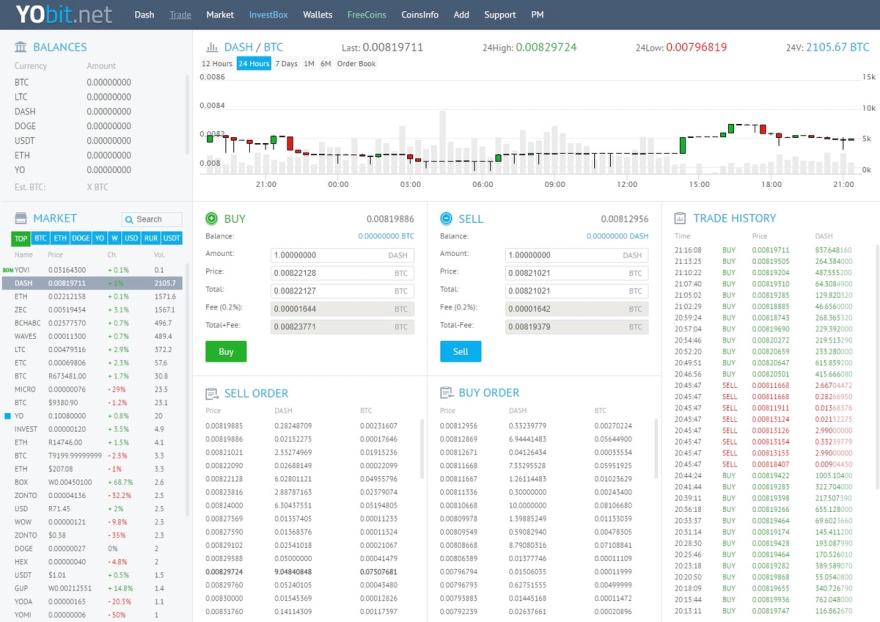Image resolution: width=880 pixels, height=622 pixels.
Task: Click buy order price 0.00812869
Action: tap(459, 439)
